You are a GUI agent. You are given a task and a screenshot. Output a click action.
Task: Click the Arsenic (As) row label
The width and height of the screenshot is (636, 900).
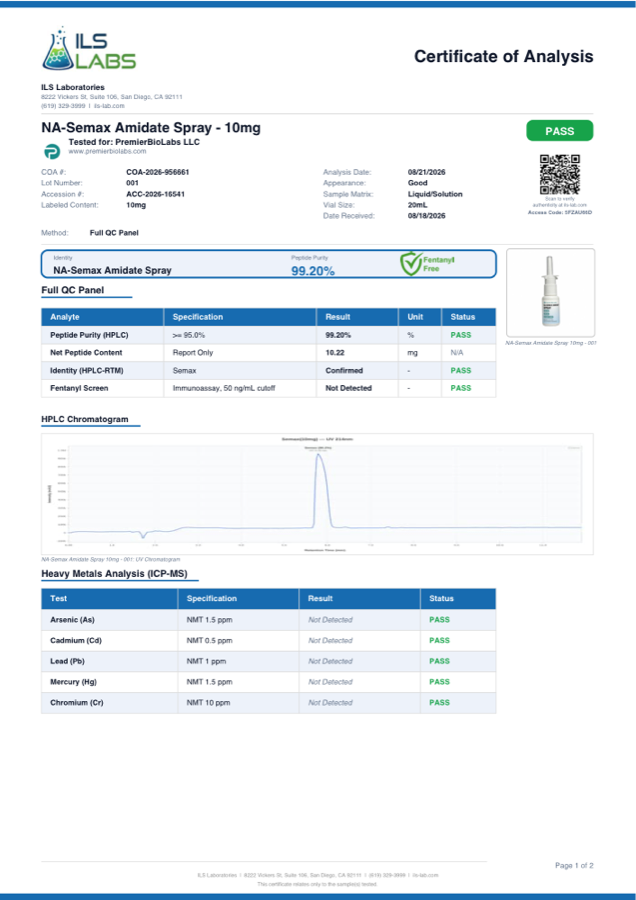[72, 620]
